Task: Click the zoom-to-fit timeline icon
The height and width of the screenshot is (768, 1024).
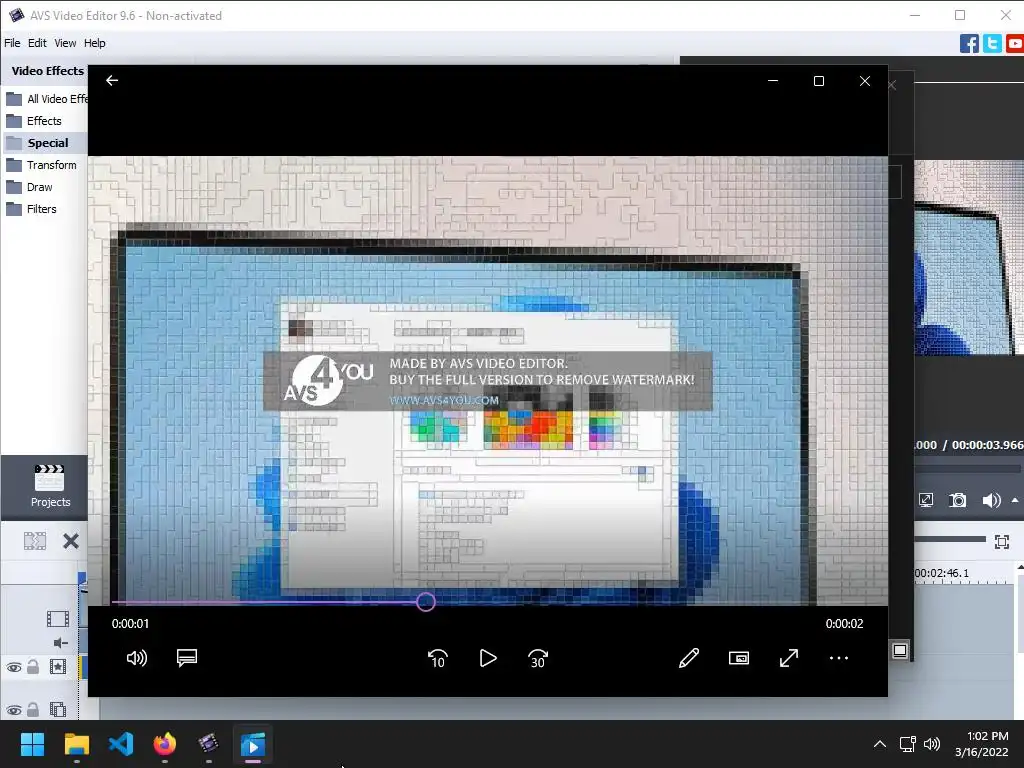Action: coord(1002,541)
